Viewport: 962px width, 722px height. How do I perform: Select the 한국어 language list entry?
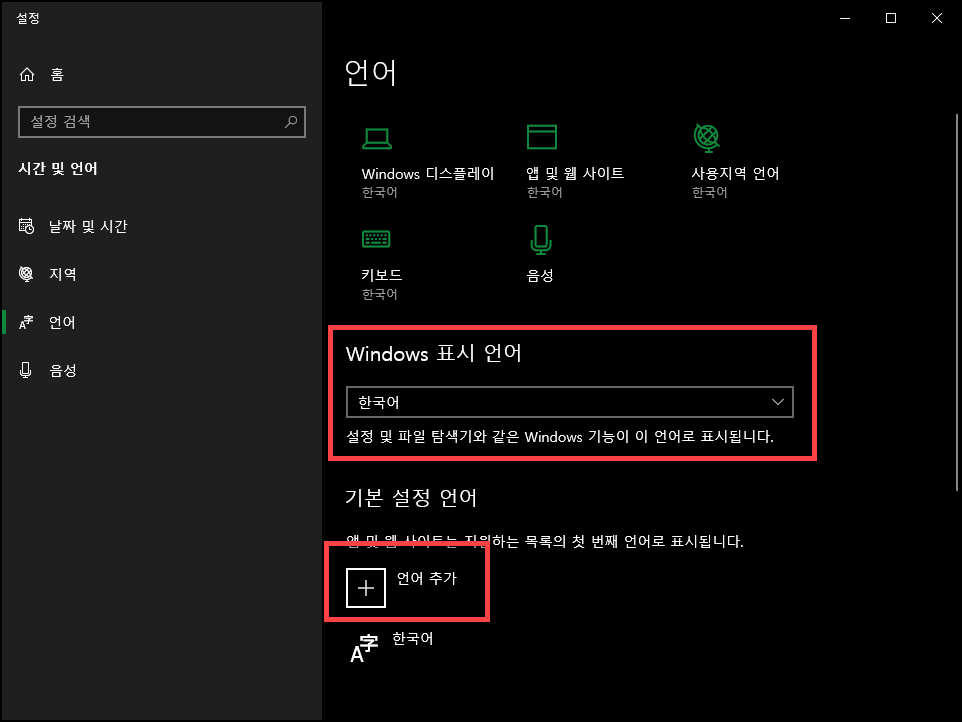click(413, 639)
